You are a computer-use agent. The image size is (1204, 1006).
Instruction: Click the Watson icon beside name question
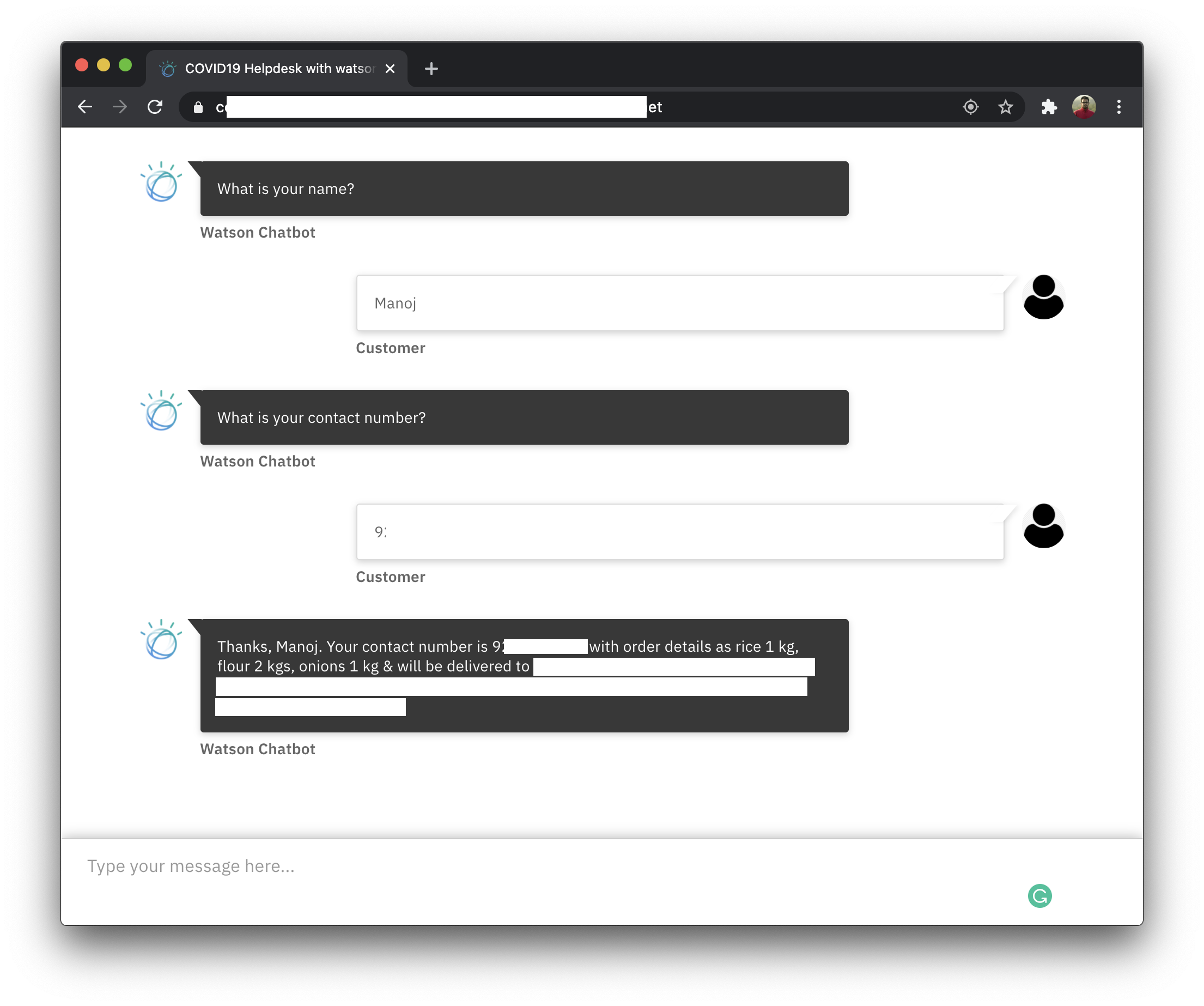pyautogui.click(x=161, y=182)
